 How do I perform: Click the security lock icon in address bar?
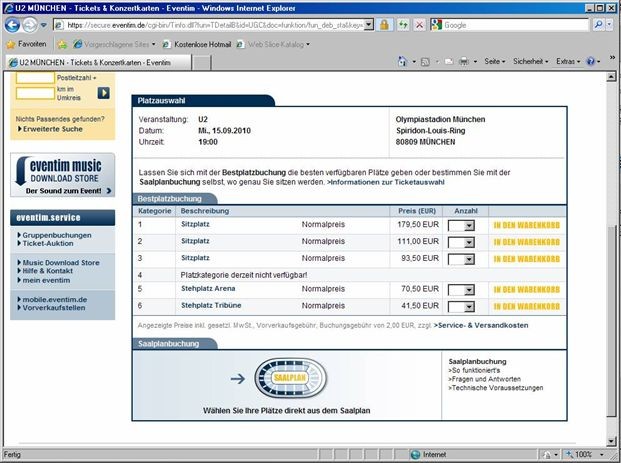[x=382, y=24]
